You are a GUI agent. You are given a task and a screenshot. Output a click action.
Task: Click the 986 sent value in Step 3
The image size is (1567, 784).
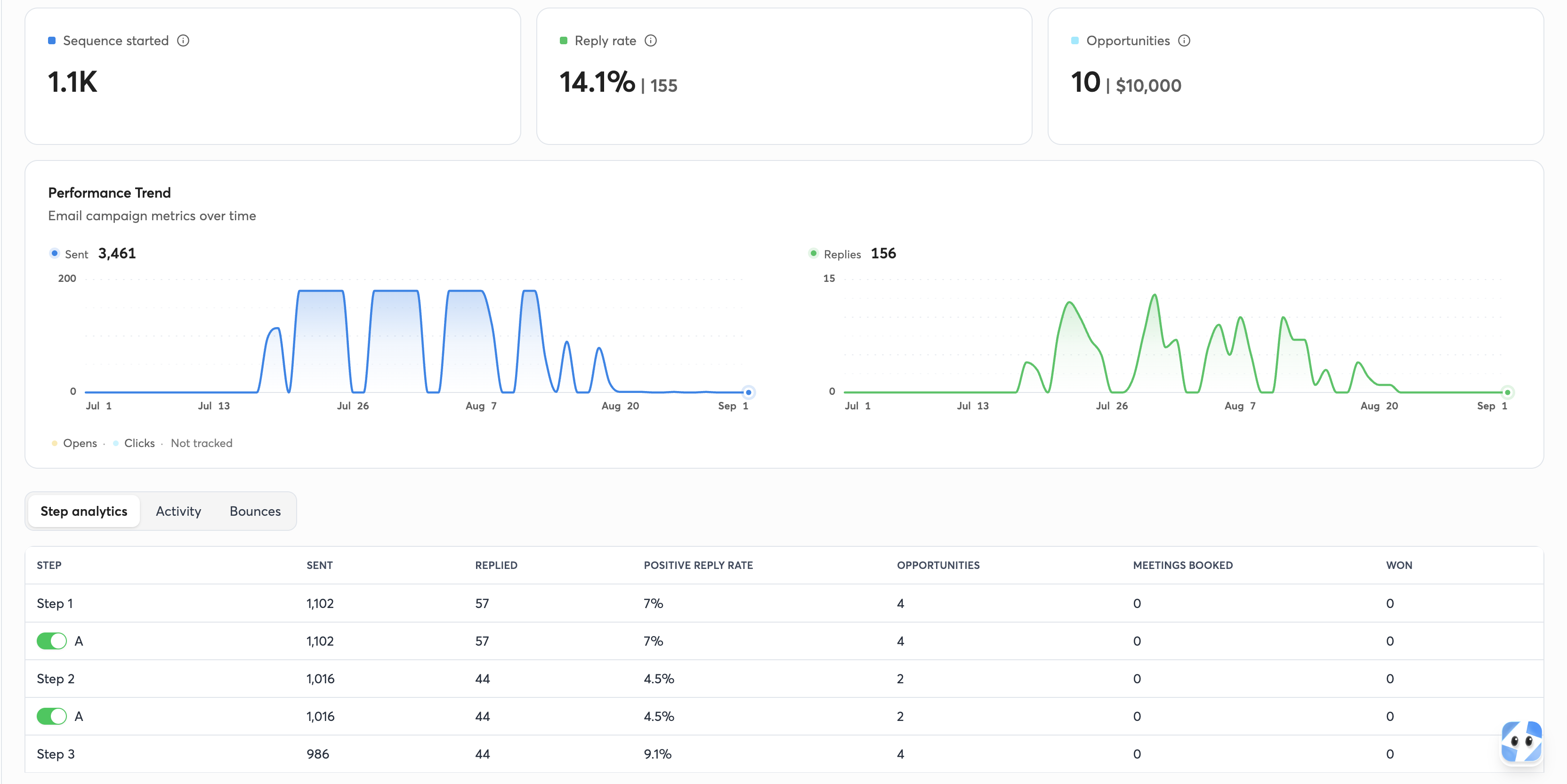tap(317, 754)
